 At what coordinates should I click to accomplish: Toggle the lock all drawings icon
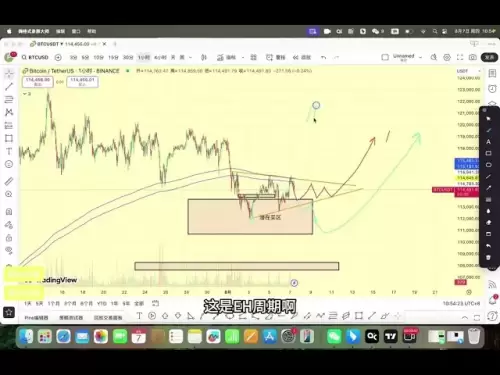coord(9,238)
